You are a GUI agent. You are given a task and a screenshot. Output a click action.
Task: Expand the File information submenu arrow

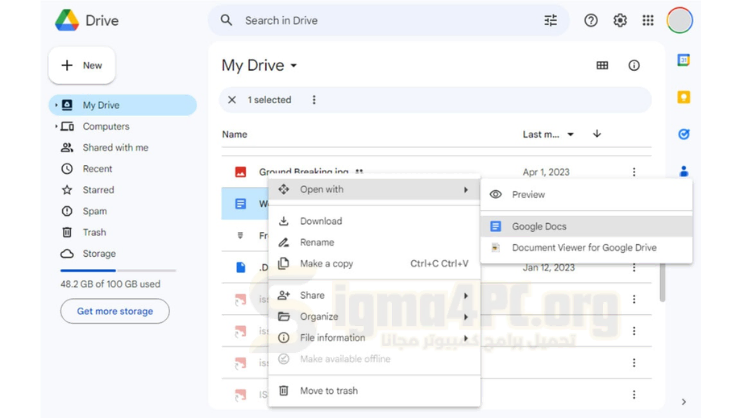click(x=466, y=338)
